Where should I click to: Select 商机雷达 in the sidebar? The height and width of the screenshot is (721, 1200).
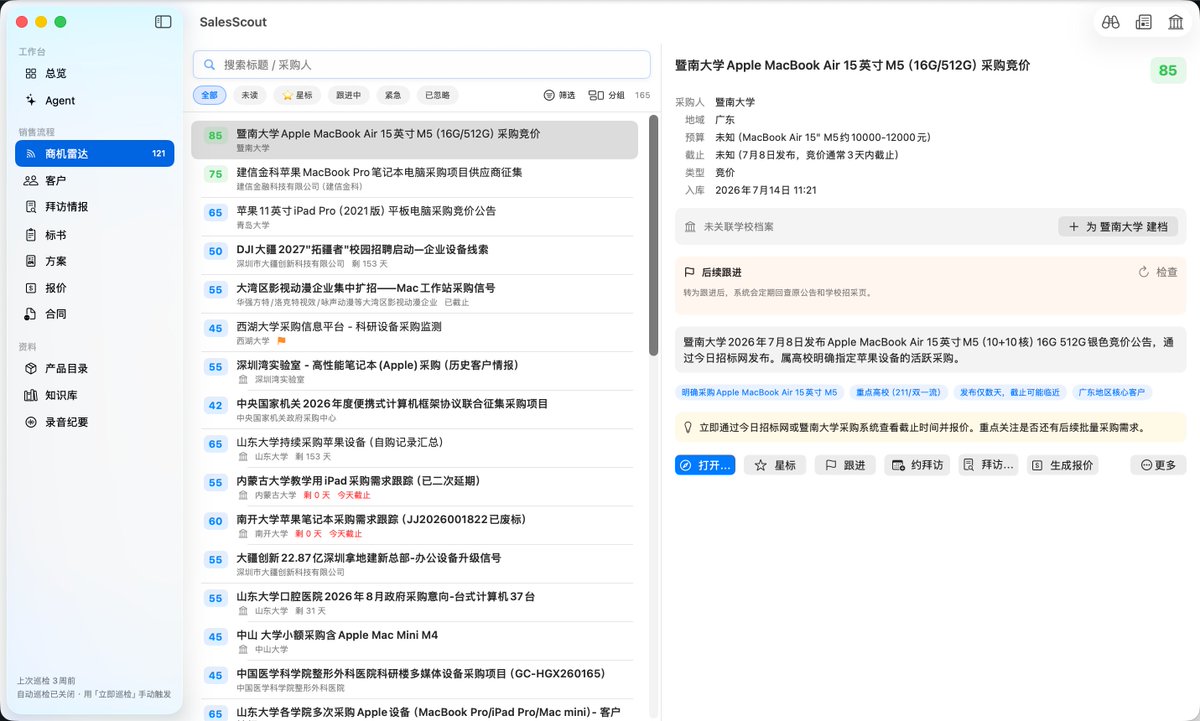tap(95, 153)
